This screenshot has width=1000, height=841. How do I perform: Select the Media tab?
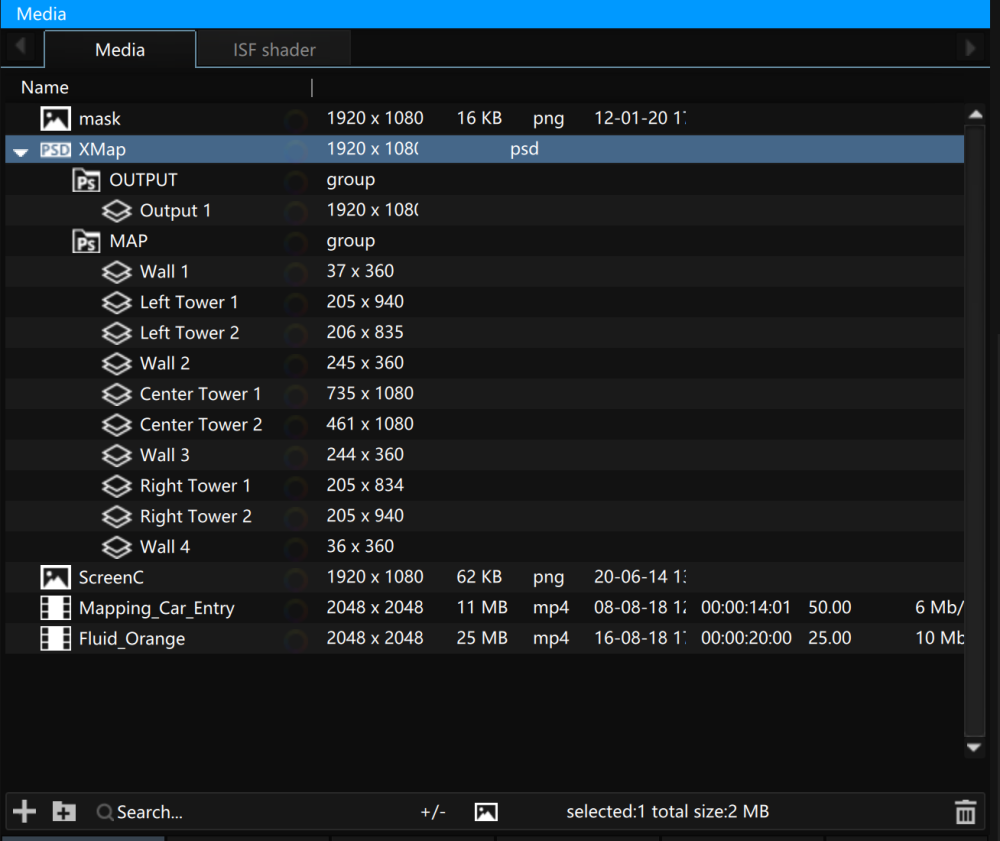click(x=120, y=50)
